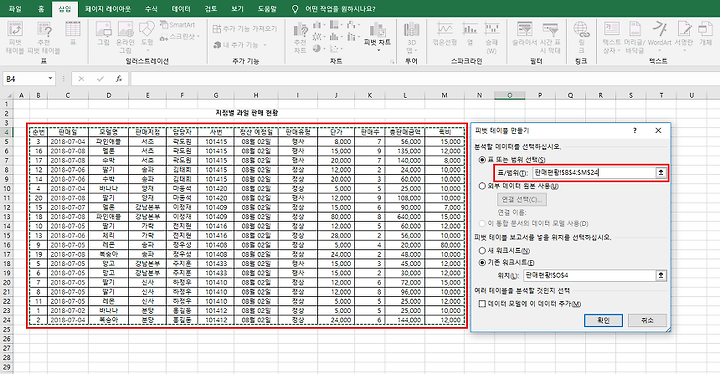
Task: Insert 열 column sparkline
Action: pyautogui.click(x=470, y=34)
